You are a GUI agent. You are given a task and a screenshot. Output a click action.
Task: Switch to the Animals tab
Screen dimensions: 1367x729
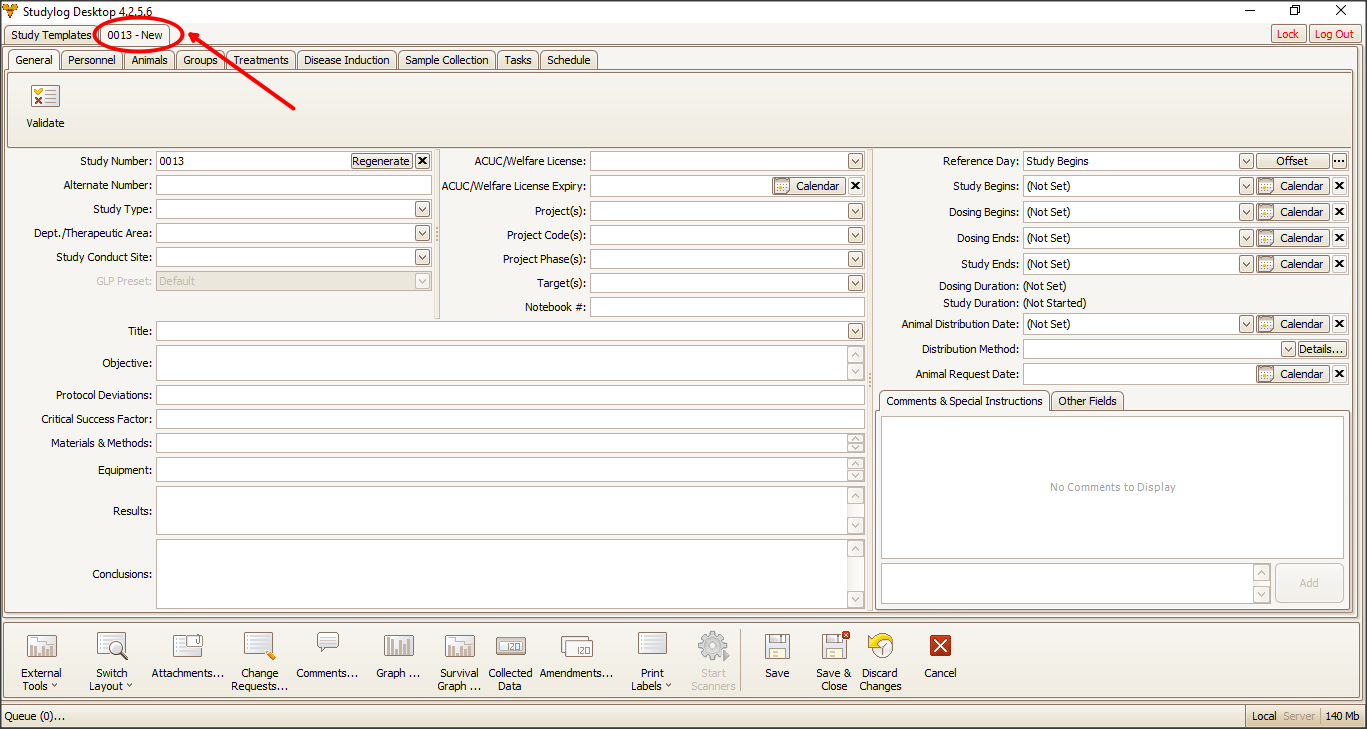150,60
